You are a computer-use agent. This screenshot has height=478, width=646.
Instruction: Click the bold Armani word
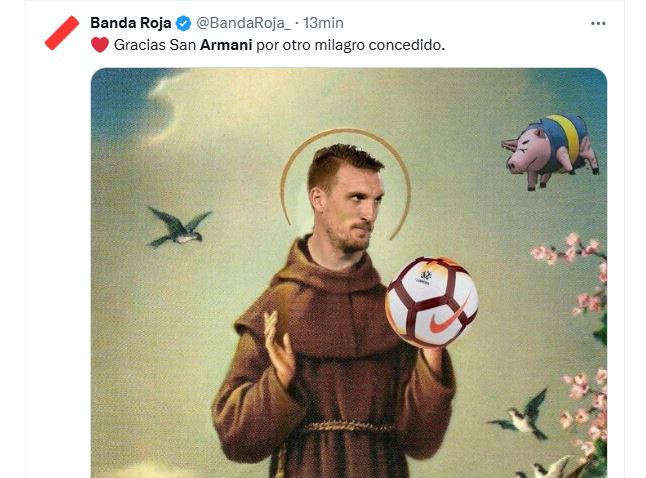226,45
